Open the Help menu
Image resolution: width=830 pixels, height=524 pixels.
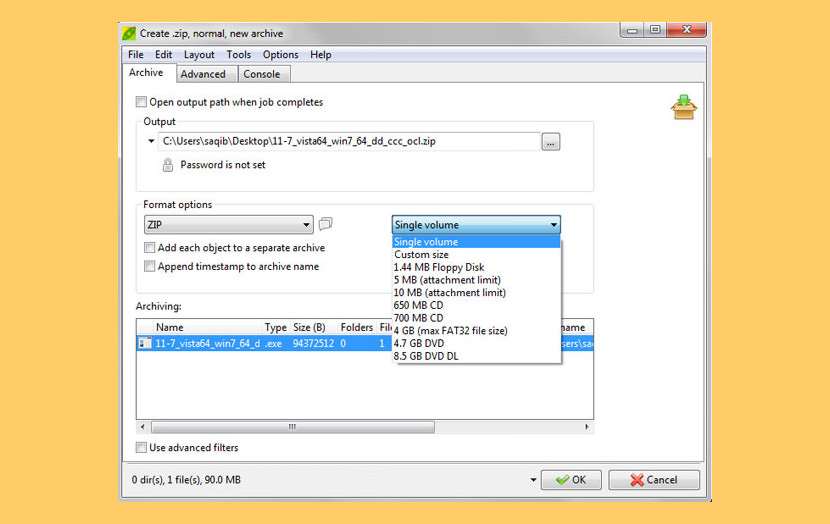point(321,55)
